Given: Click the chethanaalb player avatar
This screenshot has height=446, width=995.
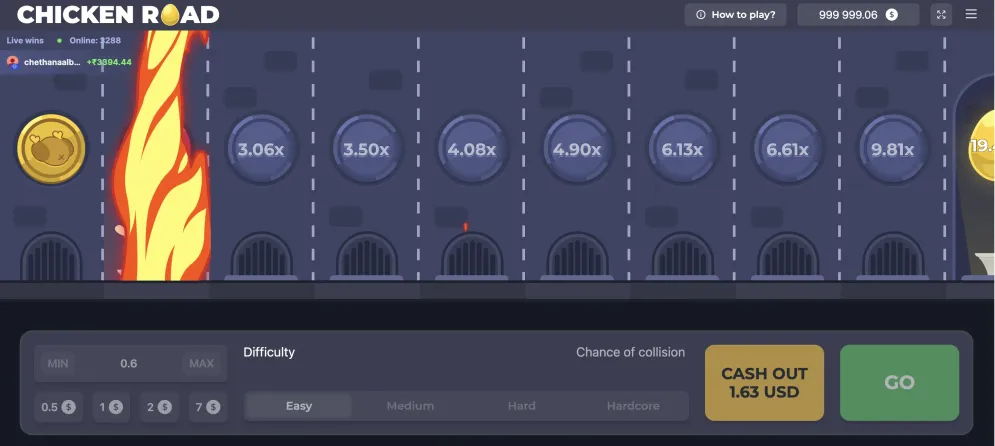Looking at the screenshot, I should 13,62.
